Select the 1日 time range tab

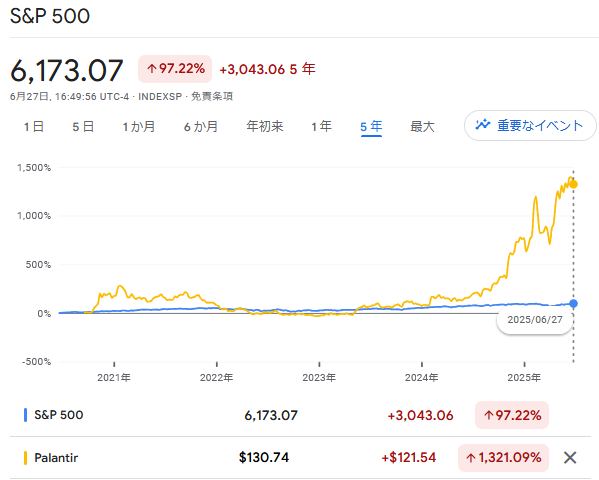tap(34, 126)
